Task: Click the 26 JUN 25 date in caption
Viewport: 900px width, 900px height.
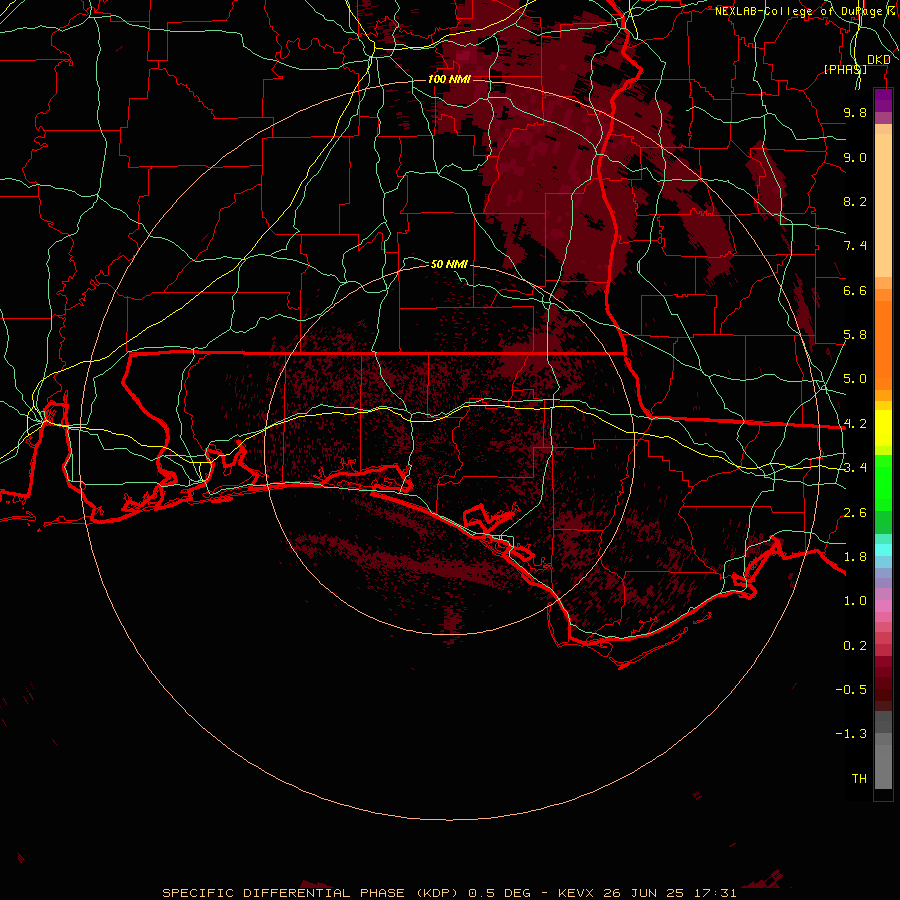Action: pyautogui.click(x=644, y=893)
